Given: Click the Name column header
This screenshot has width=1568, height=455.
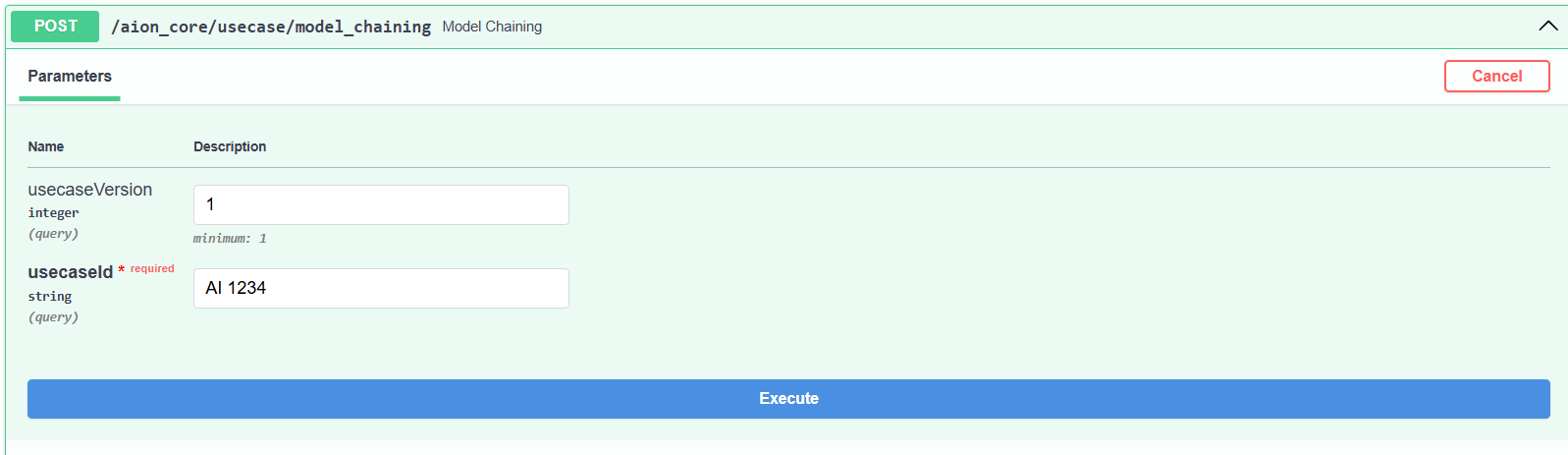Looking at the screenshot, I should (46, 146).
